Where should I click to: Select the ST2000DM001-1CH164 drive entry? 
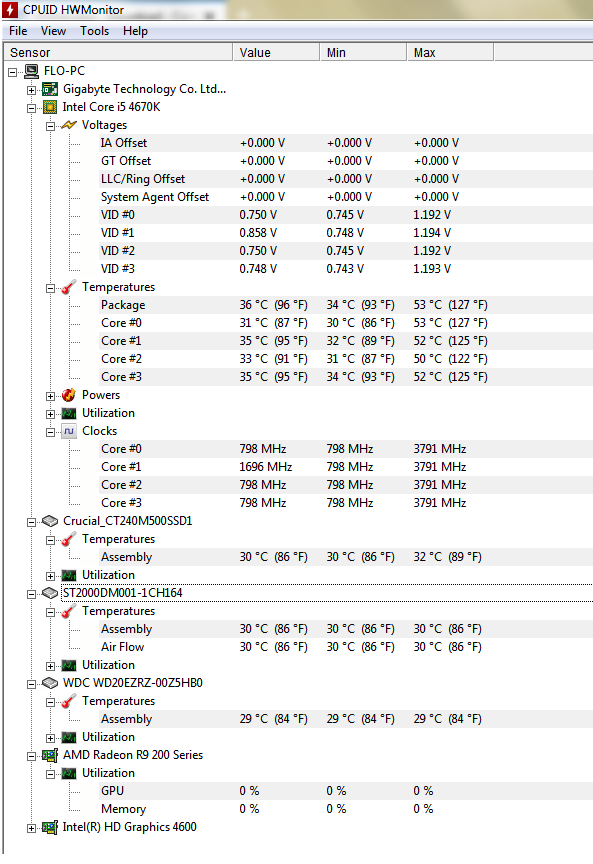122,593
